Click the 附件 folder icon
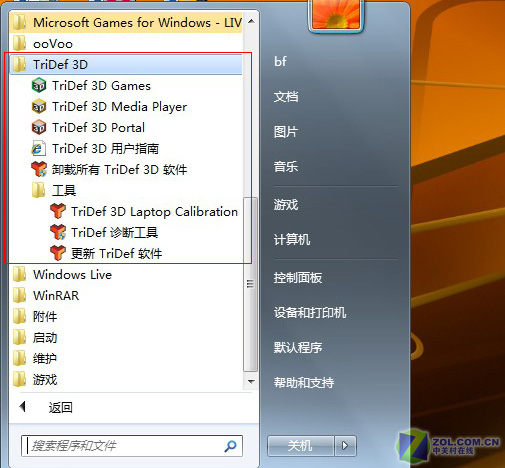The image size is (505, 468). [x=19, y=316]
